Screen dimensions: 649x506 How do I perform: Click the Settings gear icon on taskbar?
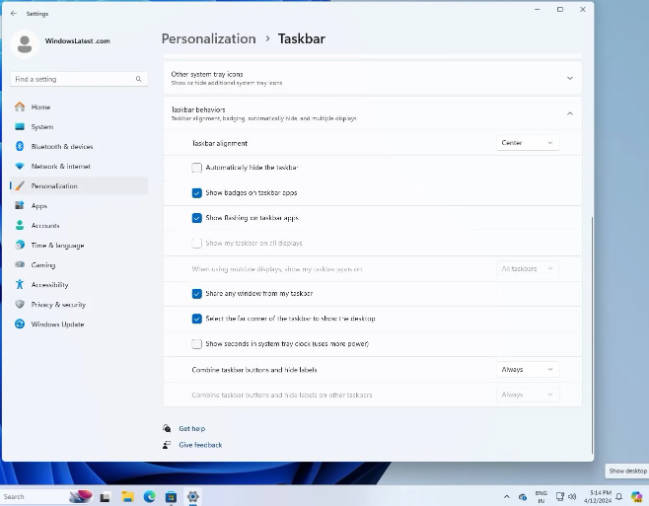coord(193,496)
